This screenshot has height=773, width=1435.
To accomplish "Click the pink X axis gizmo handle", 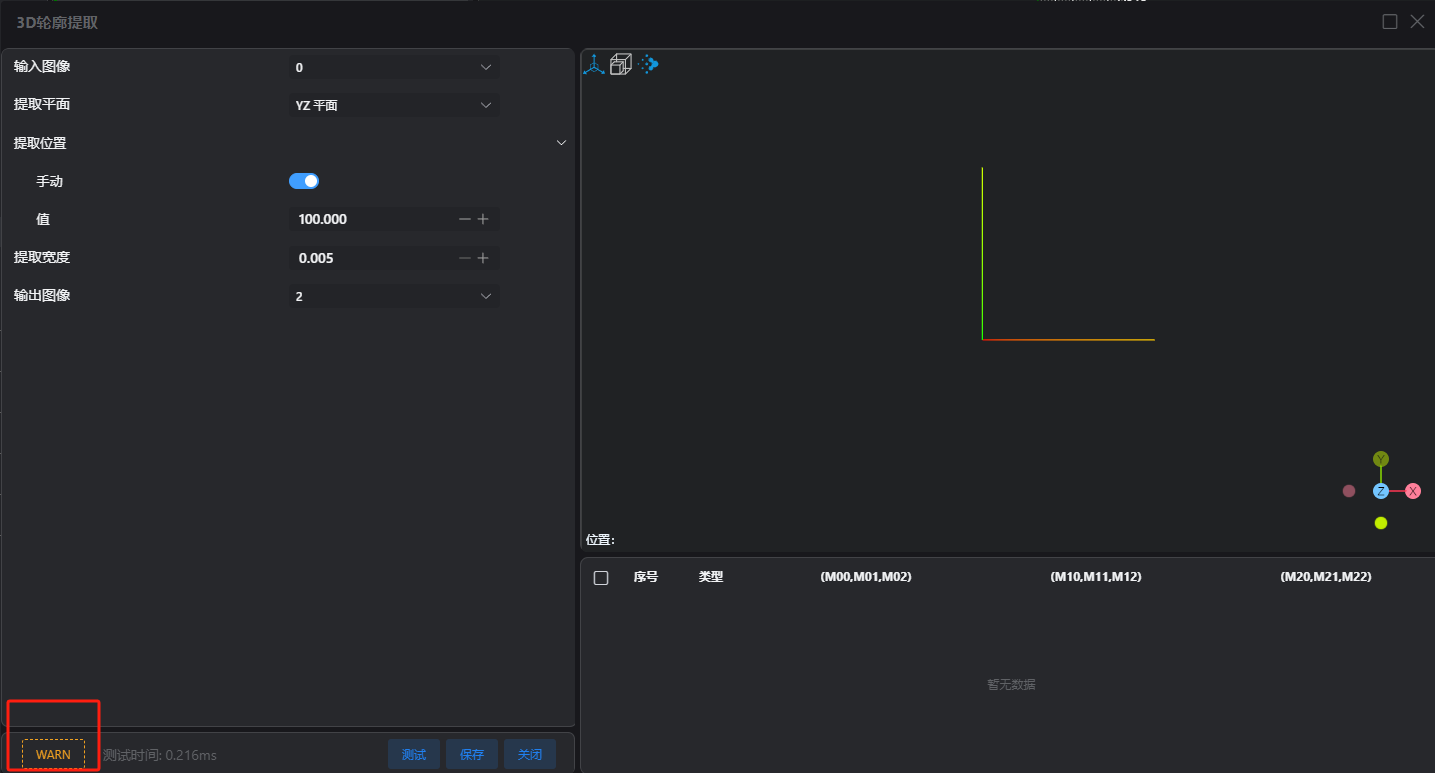I will click(x=1413, y=491).
